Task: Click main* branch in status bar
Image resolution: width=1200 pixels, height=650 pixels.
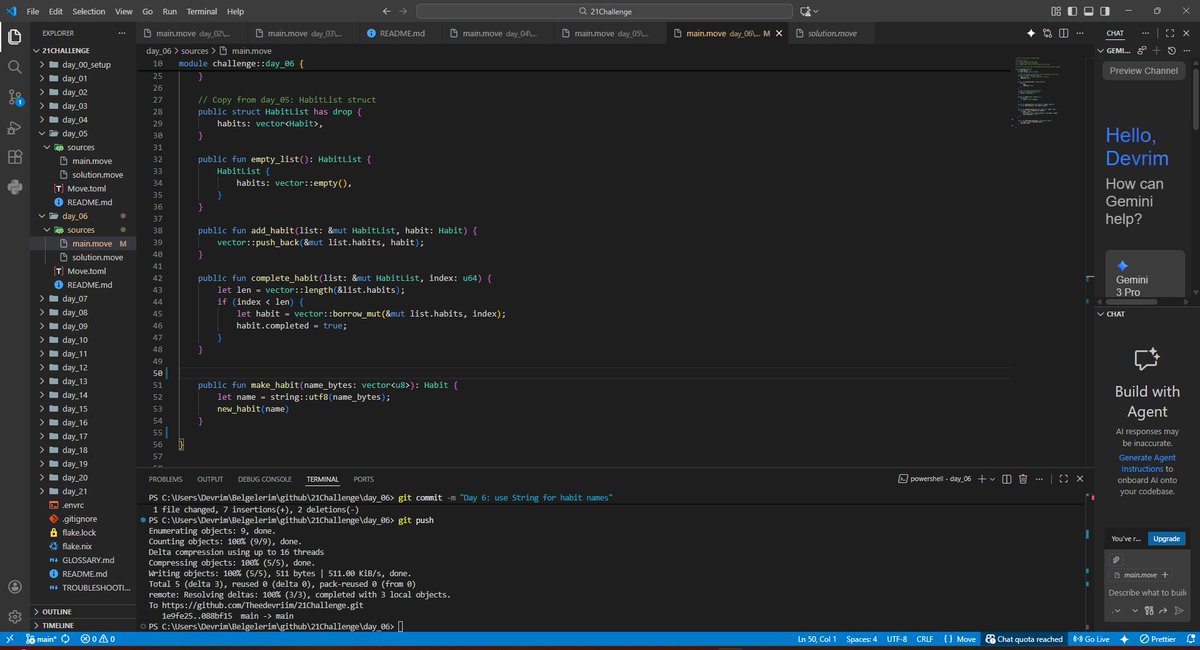Action: 41,639
